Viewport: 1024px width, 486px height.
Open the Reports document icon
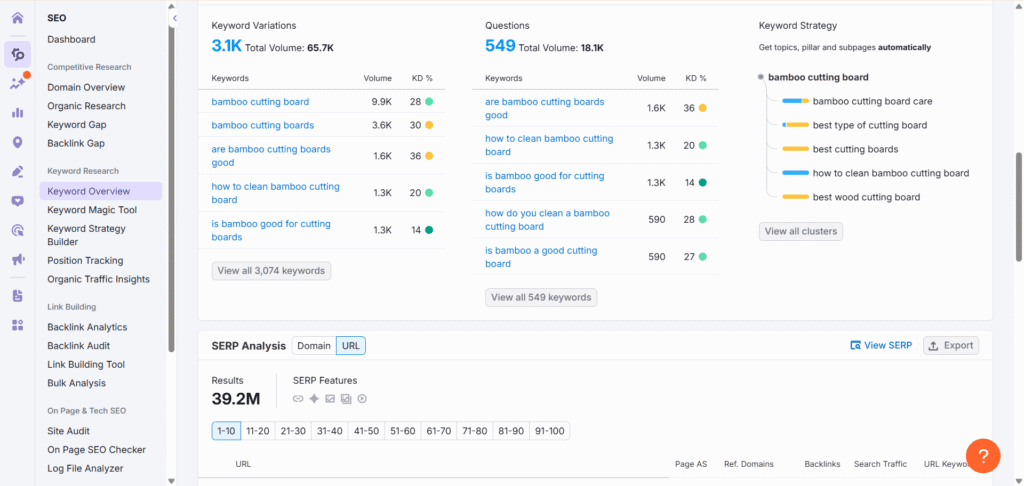pyautogui.click(x=18, y=296)
